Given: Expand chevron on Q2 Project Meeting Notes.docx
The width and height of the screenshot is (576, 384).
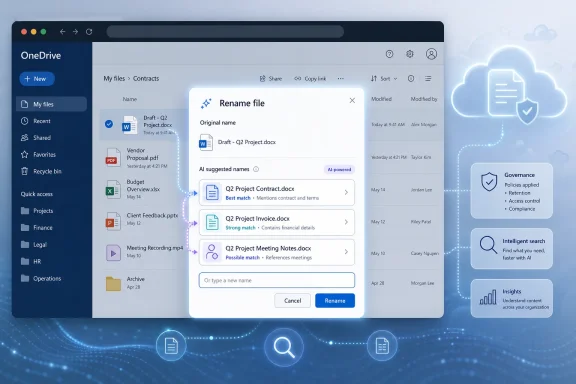Looking at the screenshot, I should [346, 252].
